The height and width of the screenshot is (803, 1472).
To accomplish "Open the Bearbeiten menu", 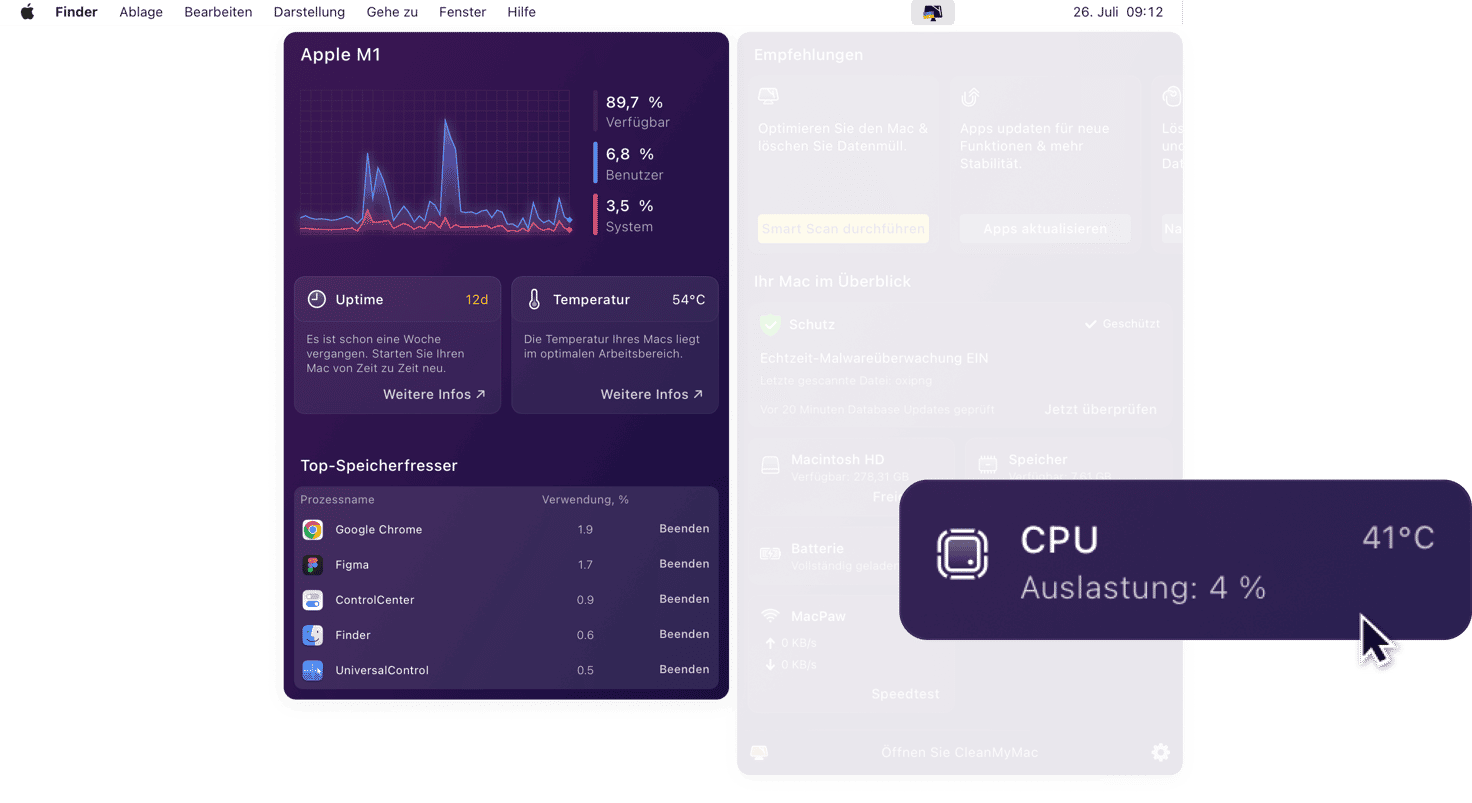I will (218, 12).
